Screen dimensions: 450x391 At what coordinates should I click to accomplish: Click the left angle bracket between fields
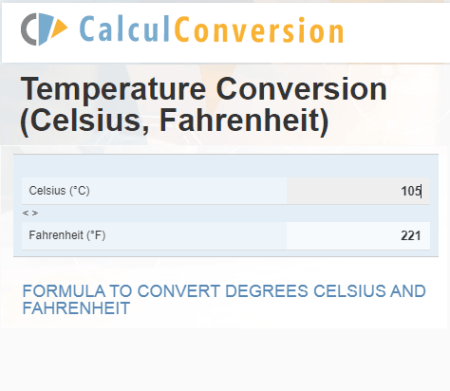pos(26,213)
